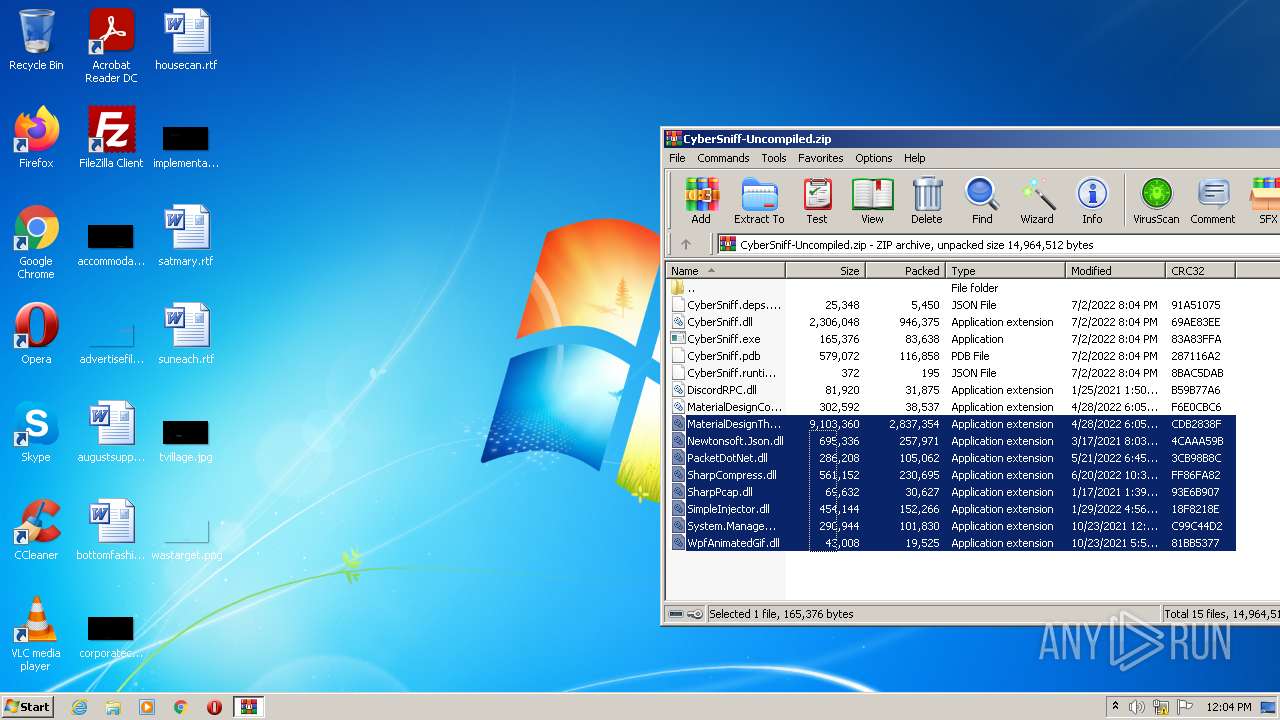Sort files by Packed column header
This screenshot has height=720, width=1280.
click(905, 270)
